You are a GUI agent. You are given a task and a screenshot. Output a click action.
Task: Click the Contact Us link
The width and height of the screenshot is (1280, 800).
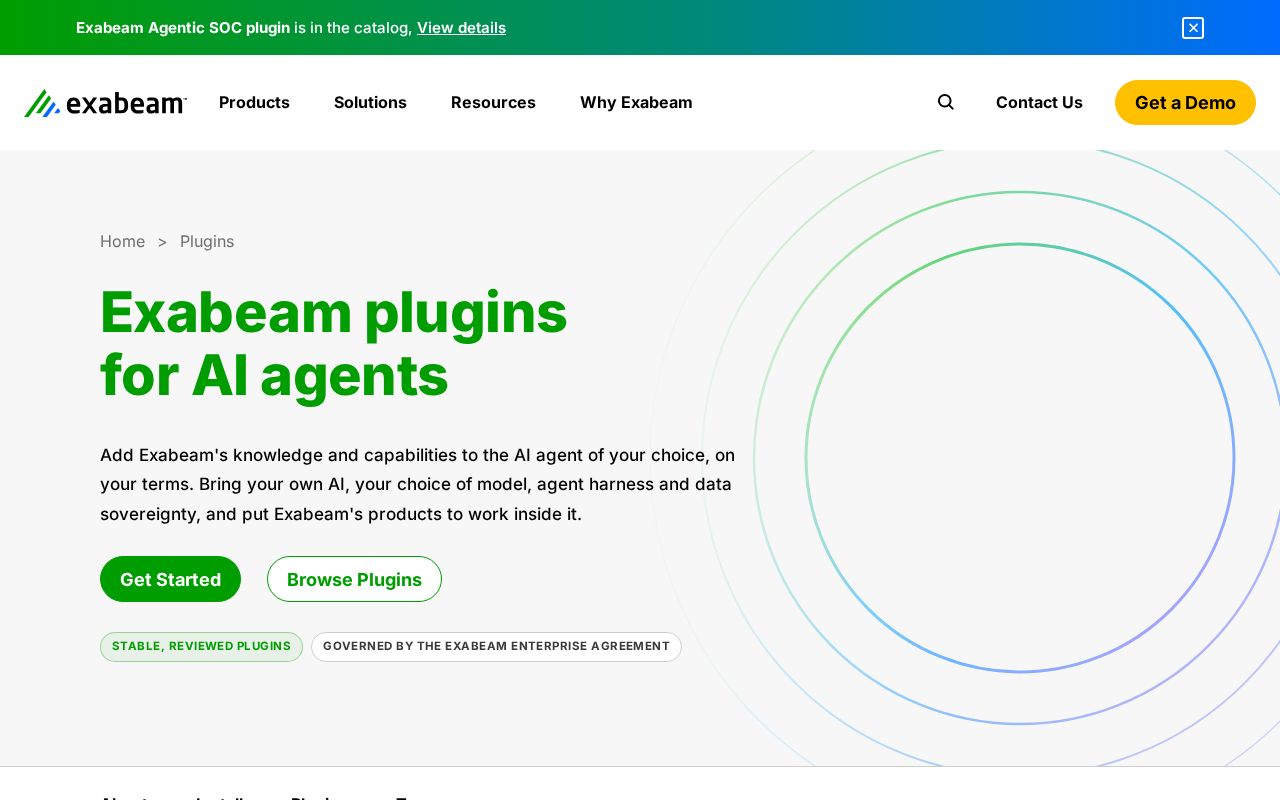1039,102
